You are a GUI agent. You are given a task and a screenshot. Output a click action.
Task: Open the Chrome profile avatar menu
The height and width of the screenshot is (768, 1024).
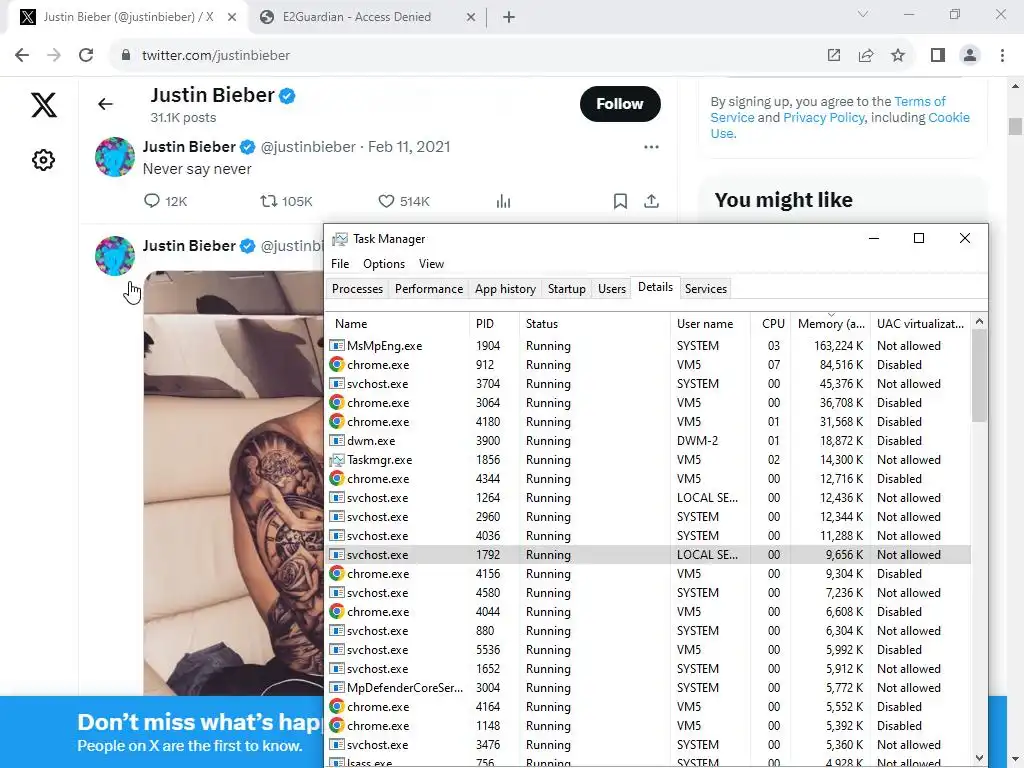tap(970, 56)
